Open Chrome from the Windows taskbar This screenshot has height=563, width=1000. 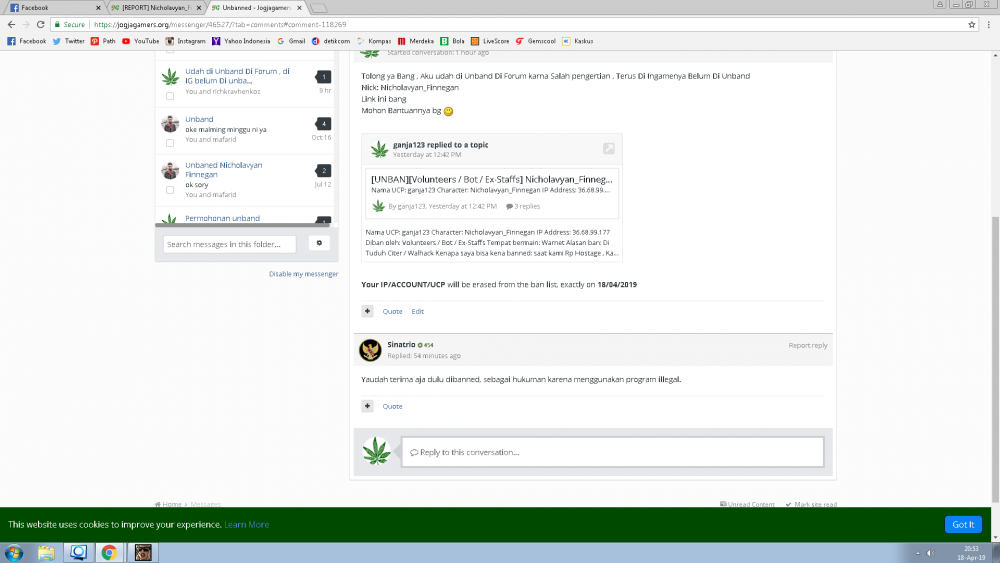[109, 552]
